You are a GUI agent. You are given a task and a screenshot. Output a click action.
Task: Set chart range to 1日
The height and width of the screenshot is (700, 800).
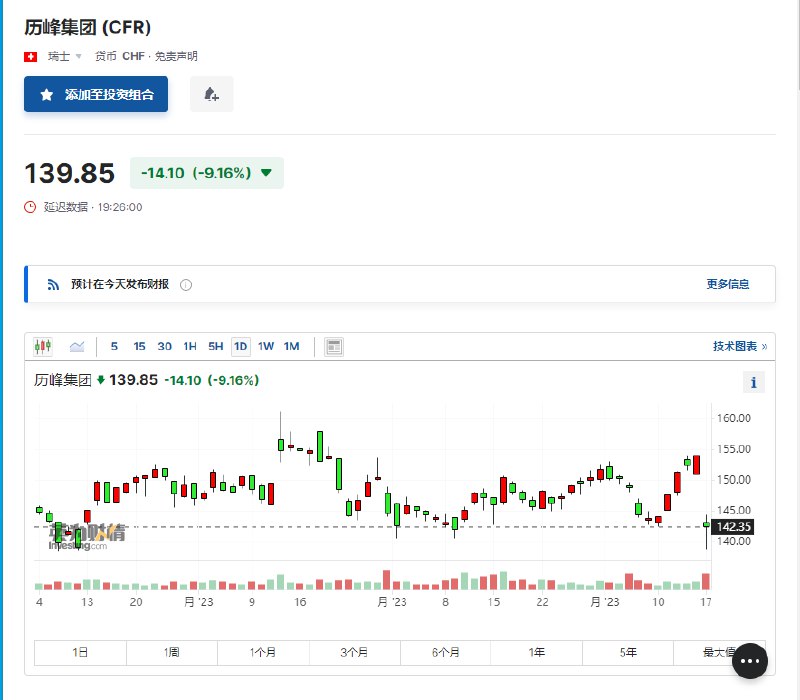(x=80, y=652)
